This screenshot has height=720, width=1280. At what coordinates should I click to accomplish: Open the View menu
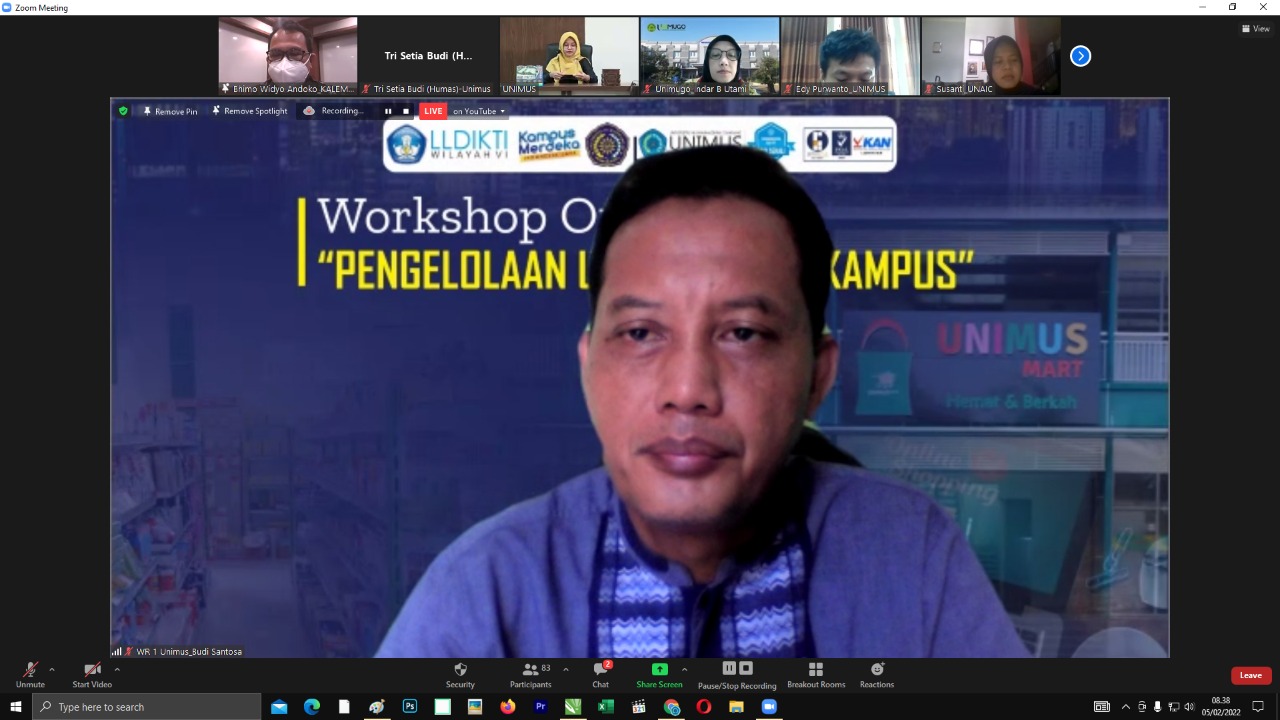click(1255, 29)
